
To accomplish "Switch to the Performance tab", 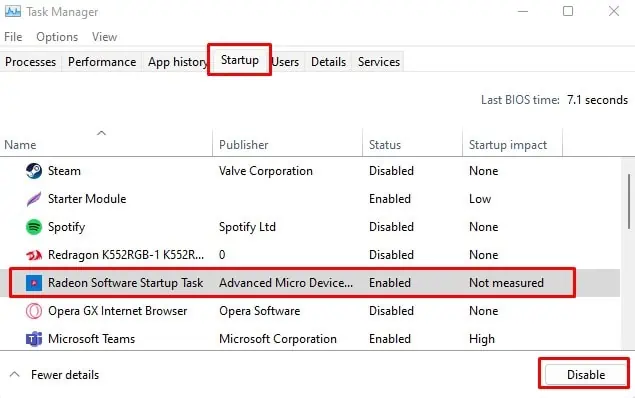I will [102, 62].
